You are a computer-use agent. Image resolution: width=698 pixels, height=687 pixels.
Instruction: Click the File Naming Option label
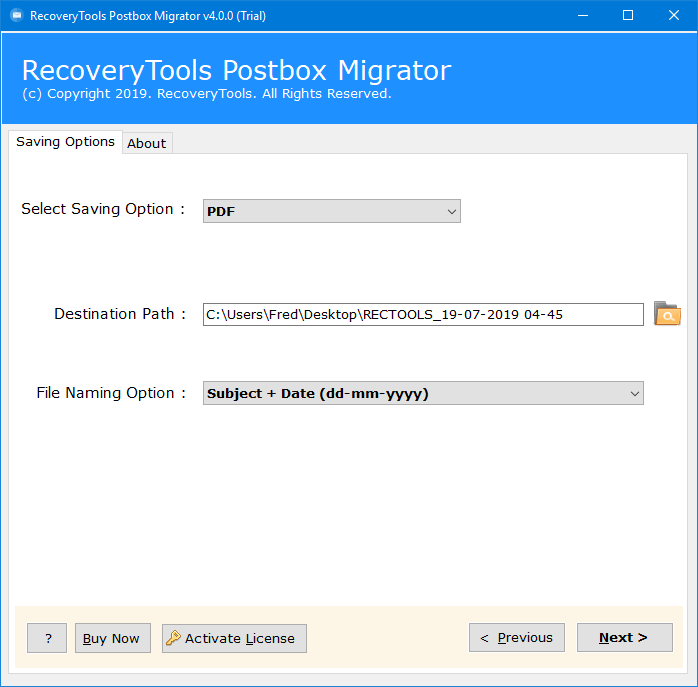coord(111,393)
